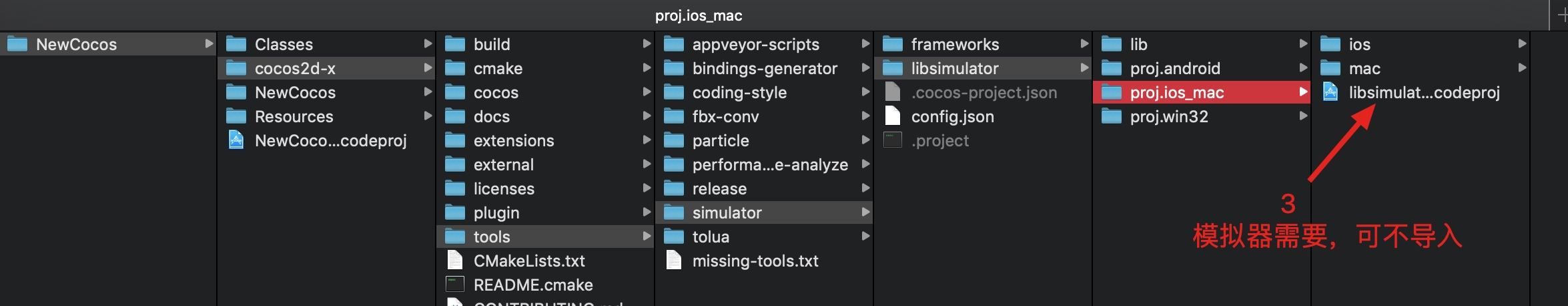Screen dimensions: 1568x306
Task: Click the missing-tools.txt document icon
Action: [x=674, y=261]
